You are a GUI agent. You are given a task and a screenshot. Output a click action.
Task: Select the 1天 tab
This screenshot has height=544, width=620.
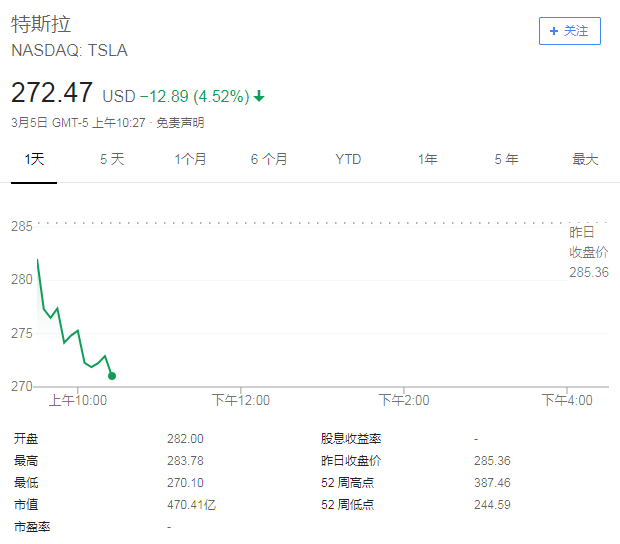34,159
